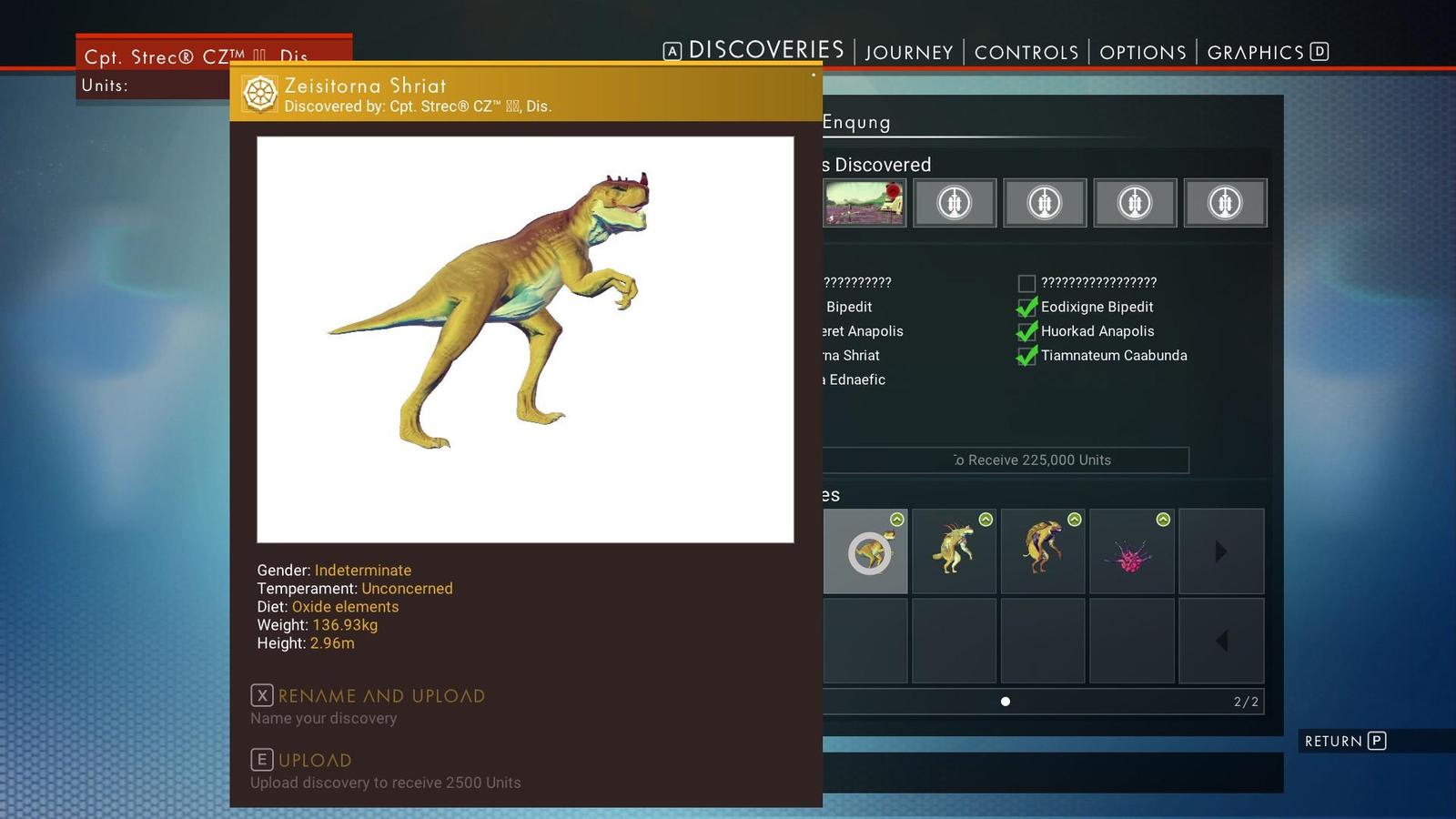Image resolution: width=1456 pixels, height=819 pixels.
Task: Click the Zeisitorna Shriat creature preview image
Action: (525, 339)
